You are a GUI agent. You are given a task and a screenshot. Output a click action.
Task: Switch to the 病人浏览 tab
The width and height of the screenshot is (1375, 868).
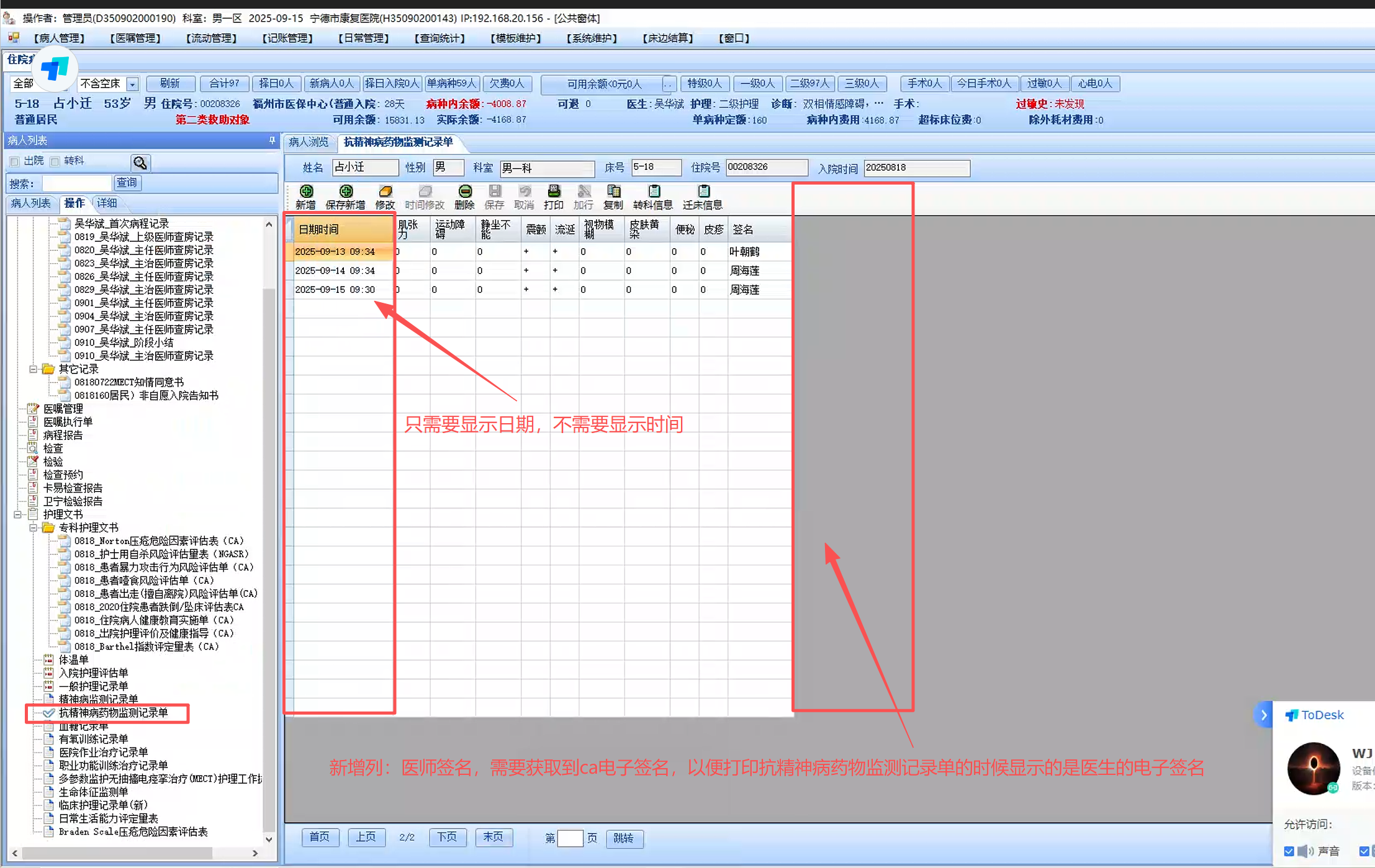pyautogui.click(x=309, y=142)
